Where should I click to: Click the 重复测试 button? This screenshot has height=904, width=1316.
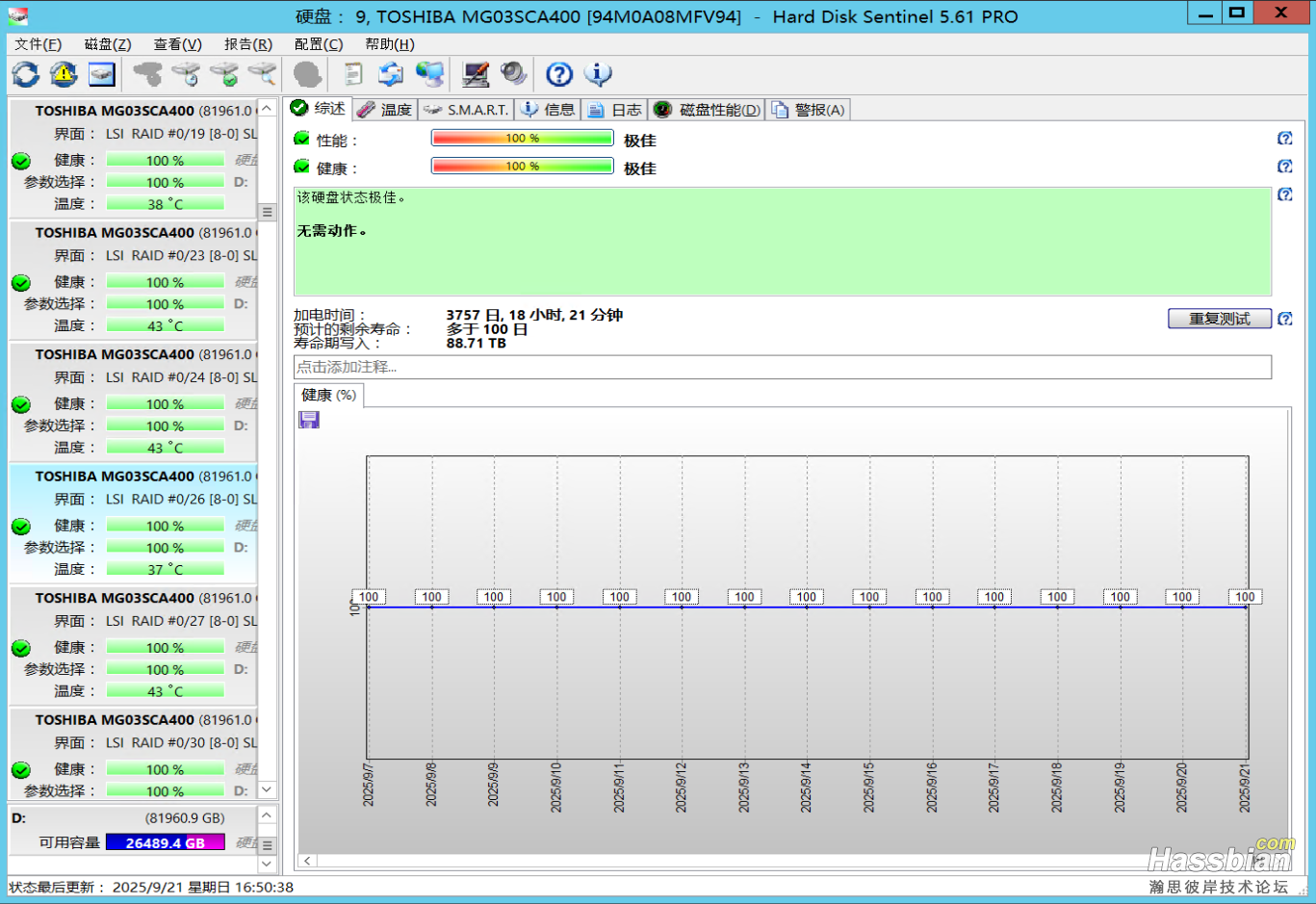click(x=1220, y=319)
